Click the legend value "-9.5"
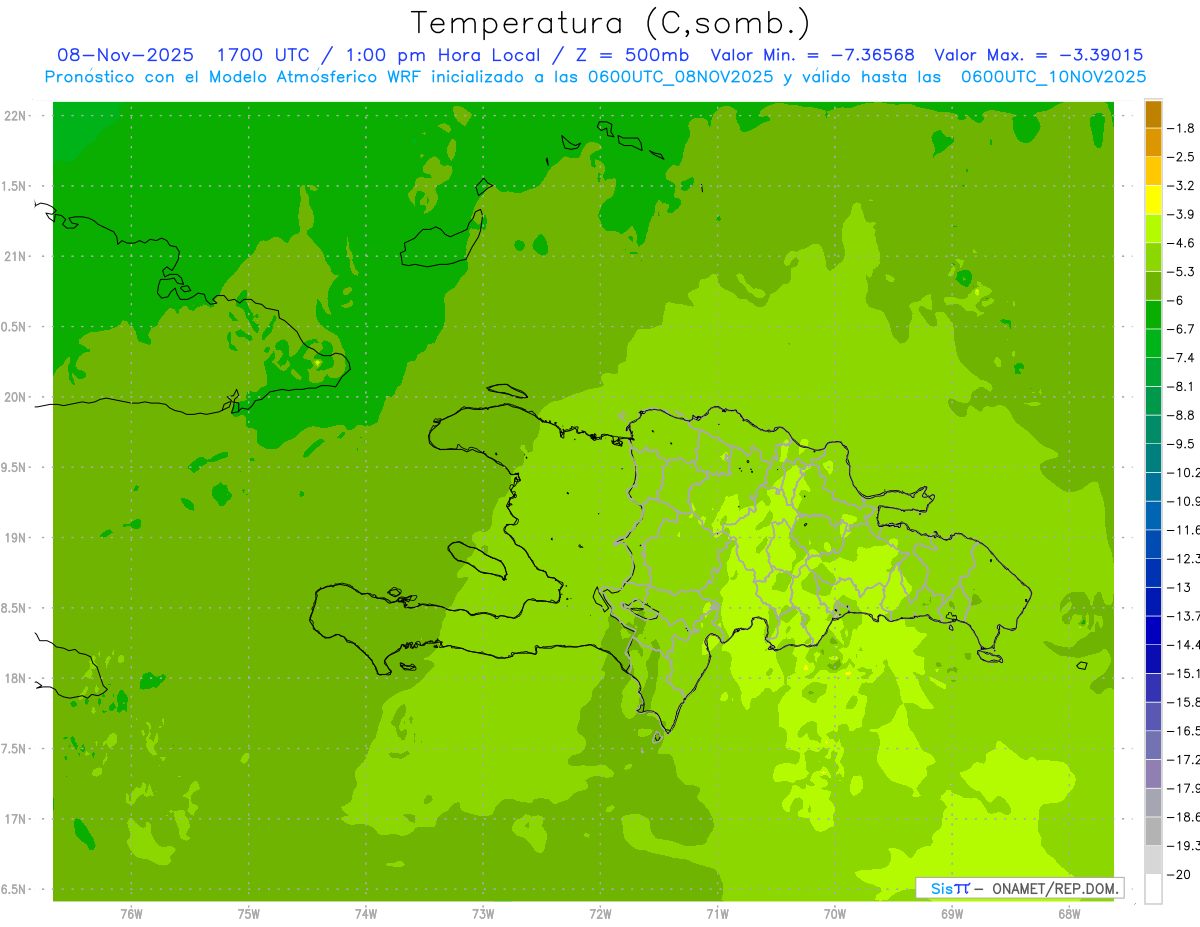This screenshot has height=927, width=1200. point(1182,444)
